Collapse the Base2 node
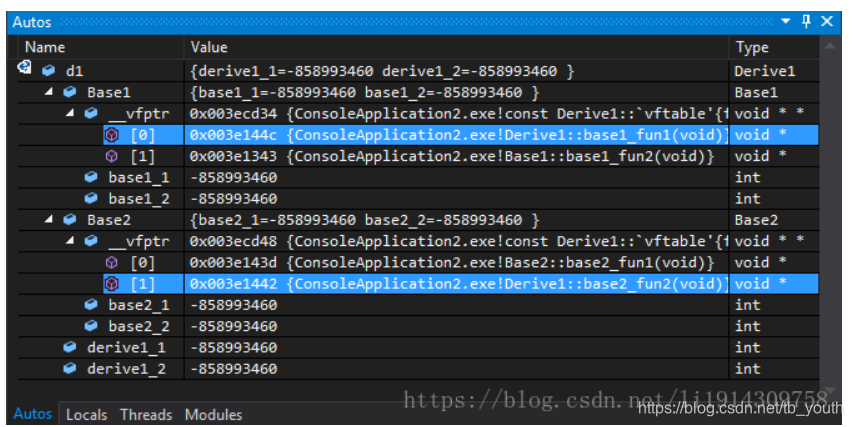This screenshot has width=853, height=427. tap(49, 220)
